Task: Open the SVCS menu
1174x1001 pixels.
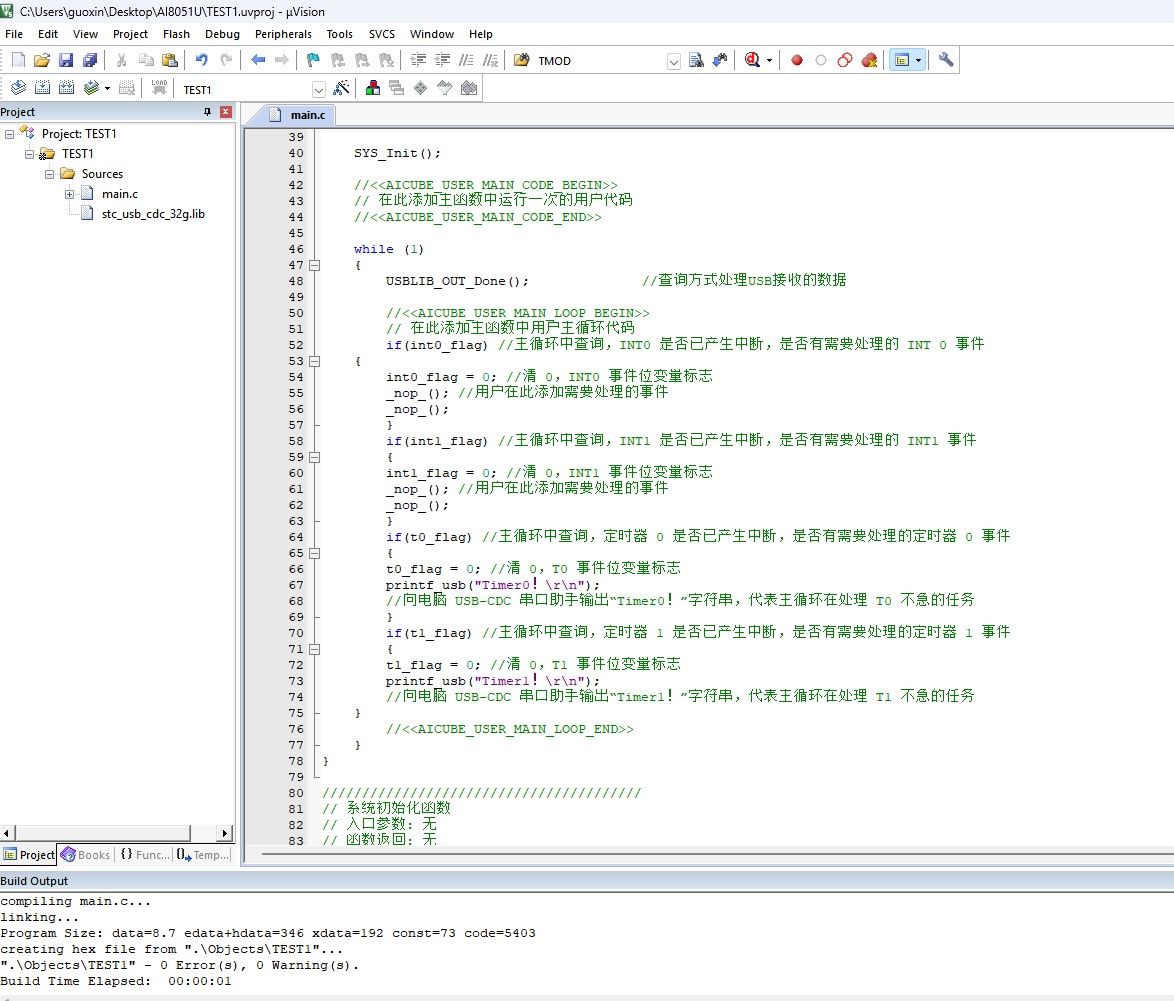Action: pyautogui.click(x=382, y=34)
